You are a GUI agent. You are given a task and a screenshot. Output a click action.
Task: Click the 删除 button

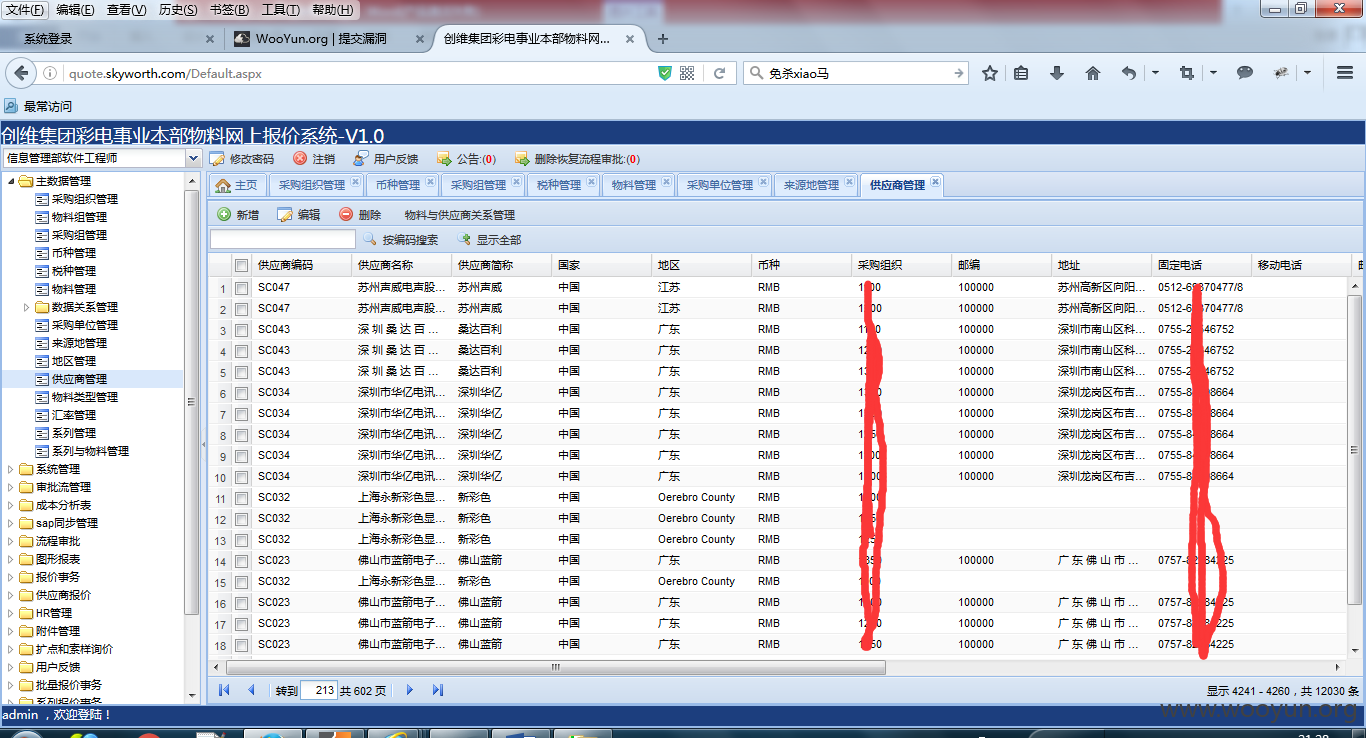pyautogui.click(x=360, y=215)
